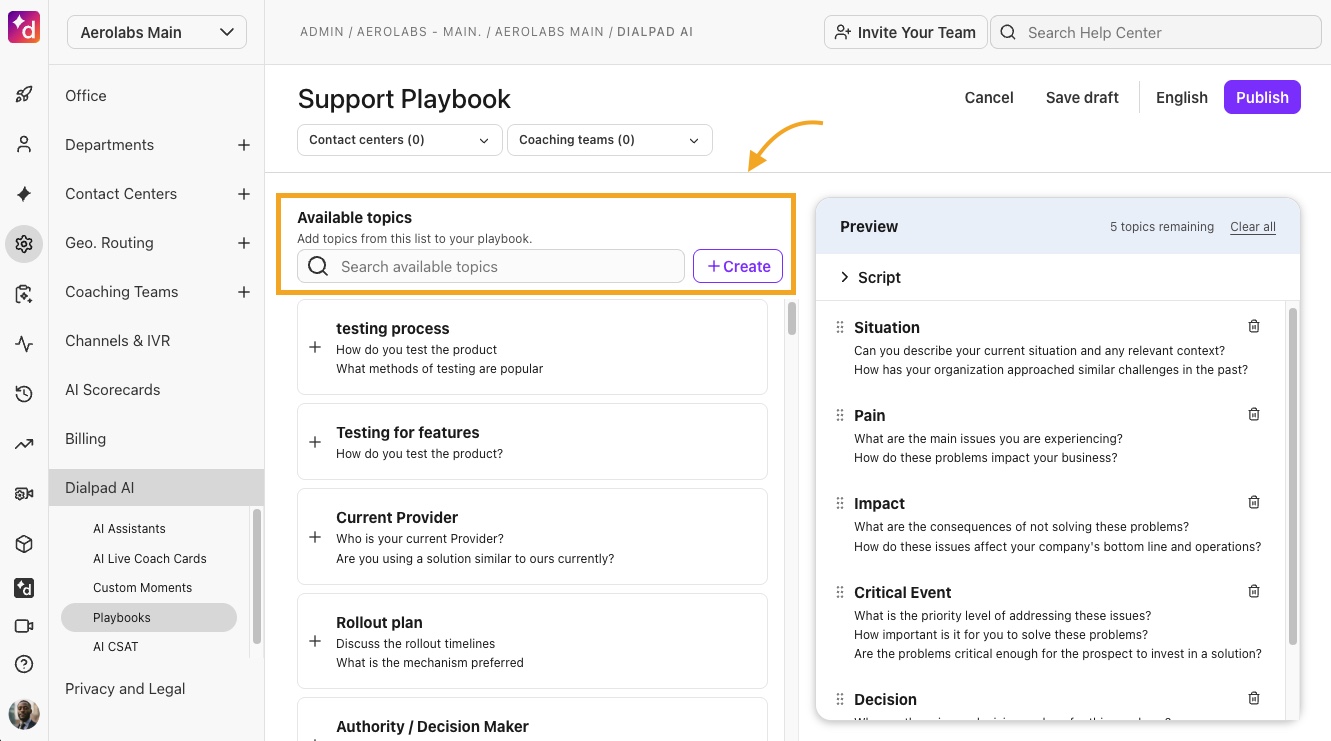
Task: Delete the Critical Event topic with trash icon
Action: [1254, 591]
